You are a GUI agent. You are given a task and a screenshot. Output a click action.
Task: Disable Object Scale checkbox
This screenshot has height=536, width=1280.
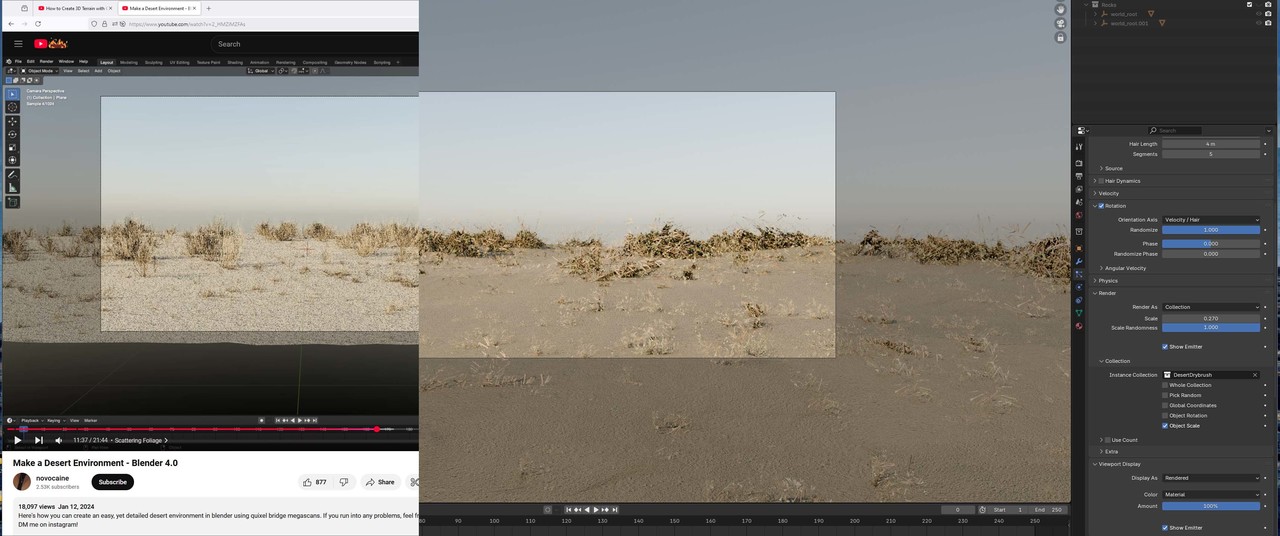(1165, 426)
